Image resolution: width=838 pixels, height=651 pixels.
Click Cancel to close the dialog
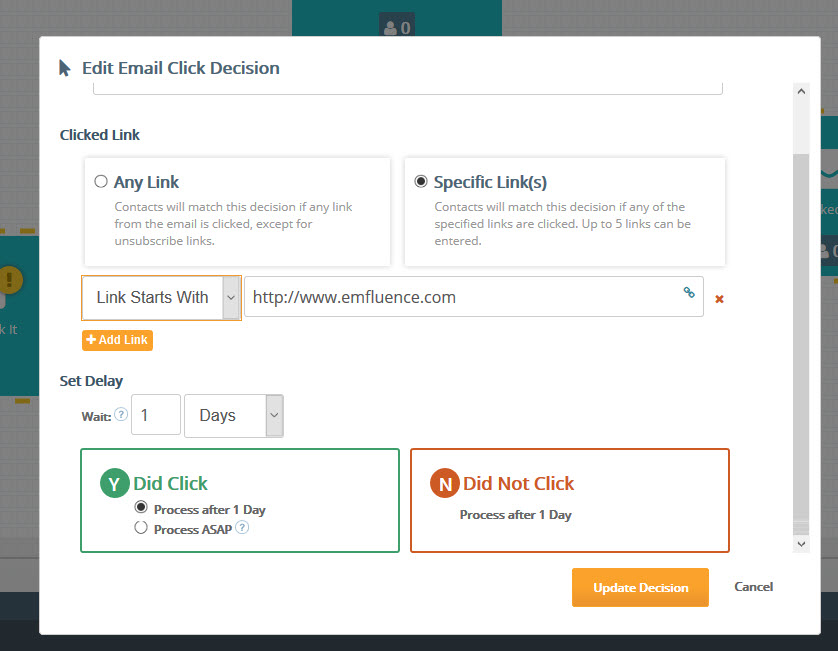(753, 587)
